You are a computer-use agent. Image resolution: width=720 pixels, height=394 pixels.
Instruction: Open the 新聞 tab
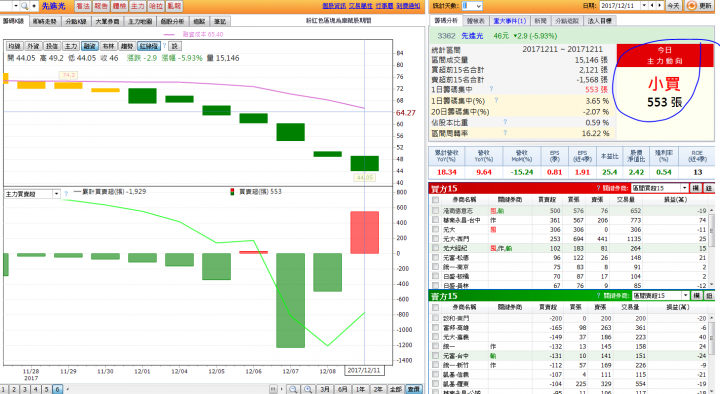point(540,21)
